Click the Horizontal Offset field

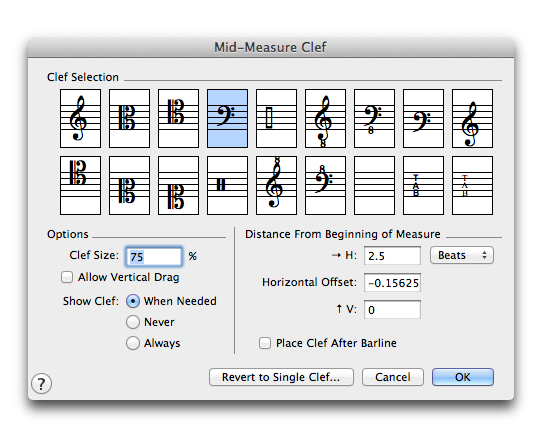(x=392, y=283)
